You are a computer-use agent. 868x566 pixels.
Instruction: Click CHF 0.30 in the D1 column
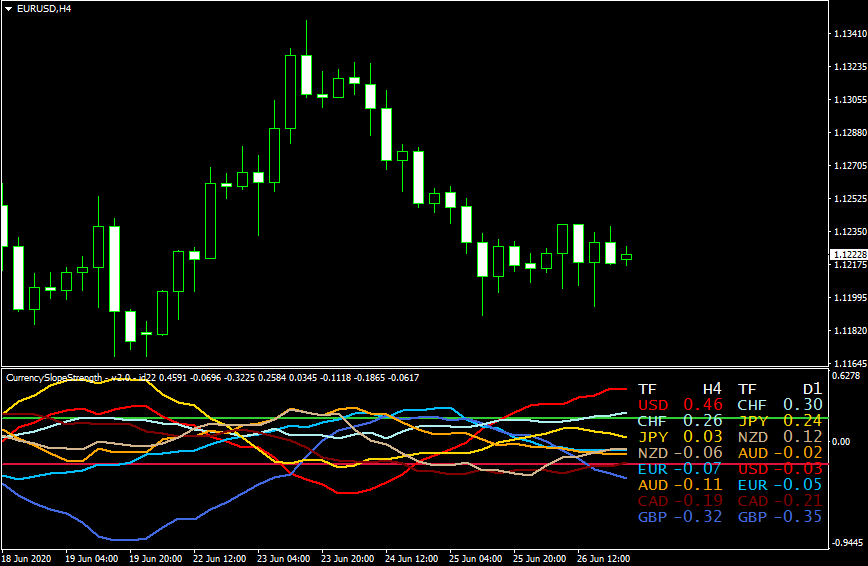(x=779, y=404)
